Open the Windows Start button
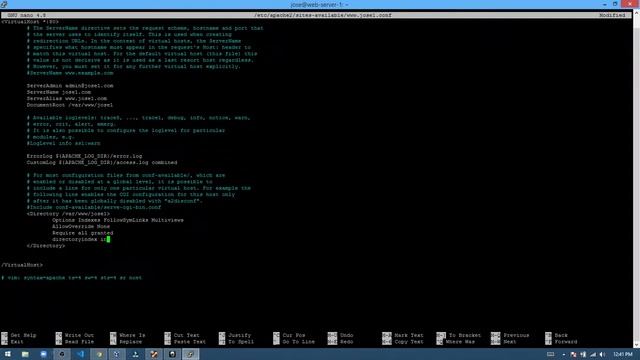This screenshot has width=640, height=360. pyautogui.click(x=7, y=354)
